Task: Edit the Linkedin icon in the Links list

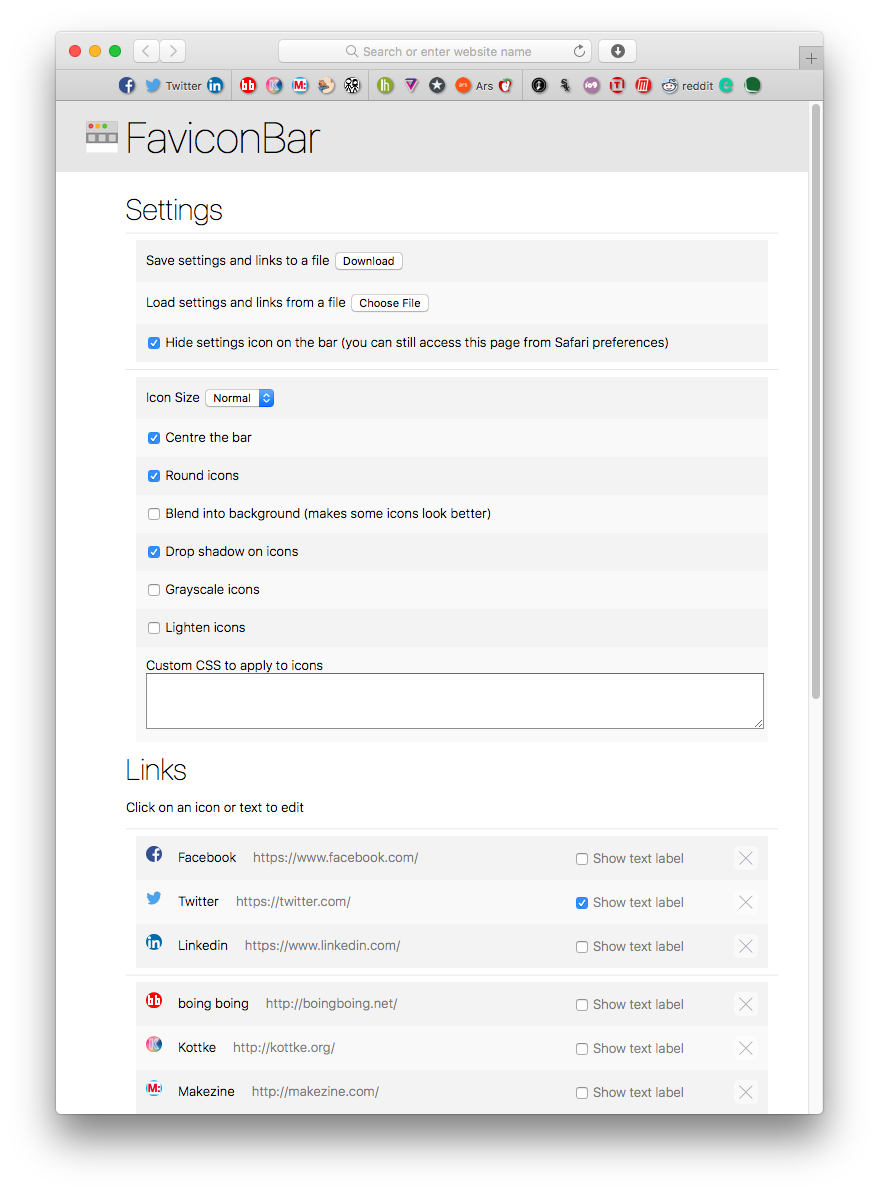Action: [x=154, y=943]
